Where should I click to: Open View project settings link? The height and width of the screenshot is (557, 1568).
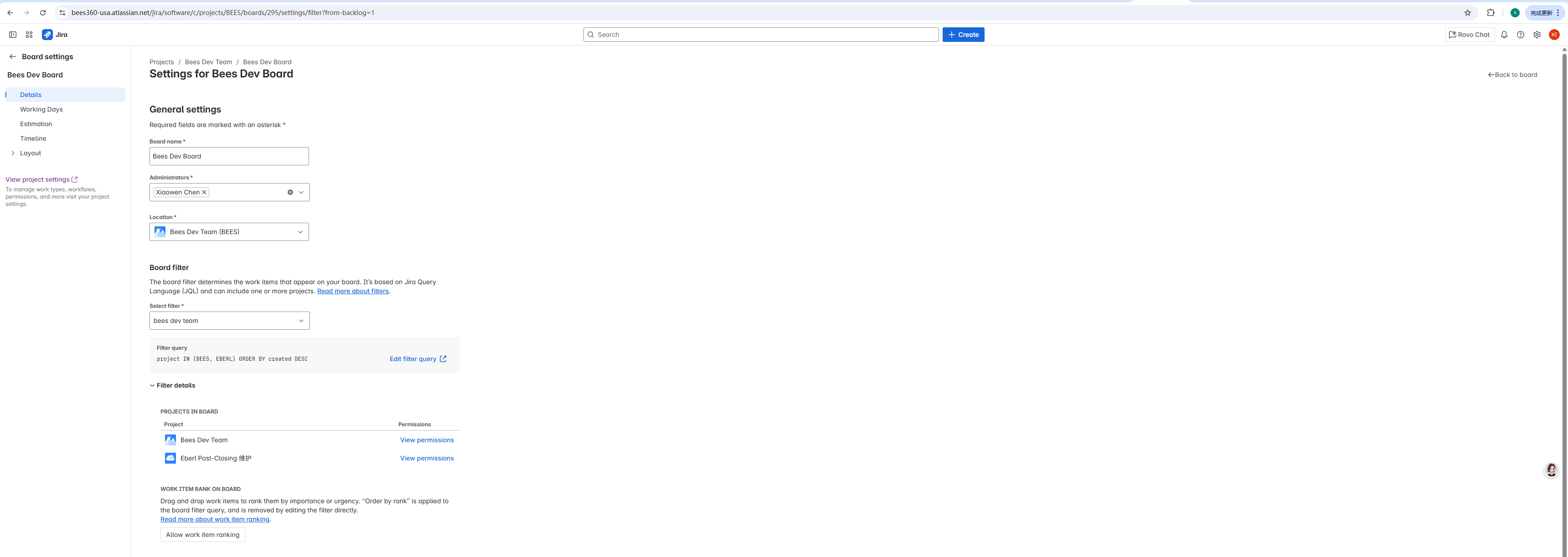click(x=41, y=179)
